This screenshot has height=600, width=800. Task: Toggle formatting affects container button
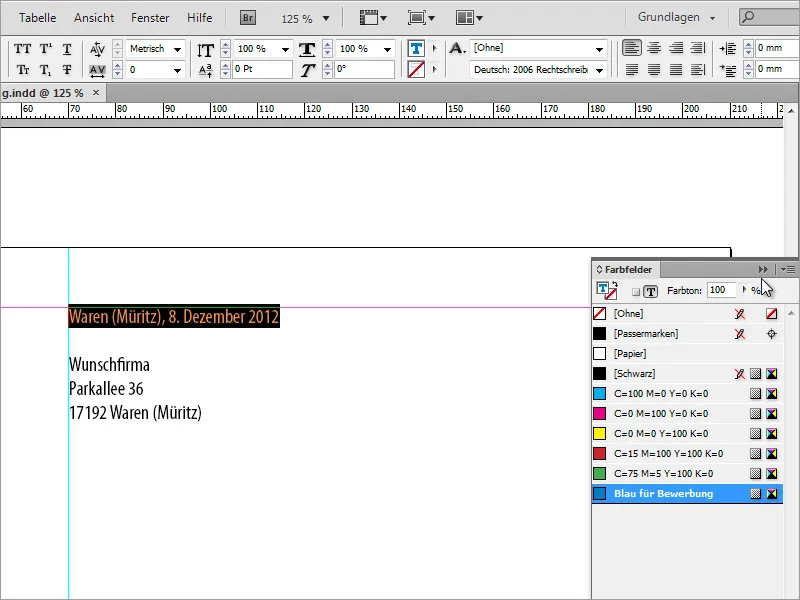point(636,292)
